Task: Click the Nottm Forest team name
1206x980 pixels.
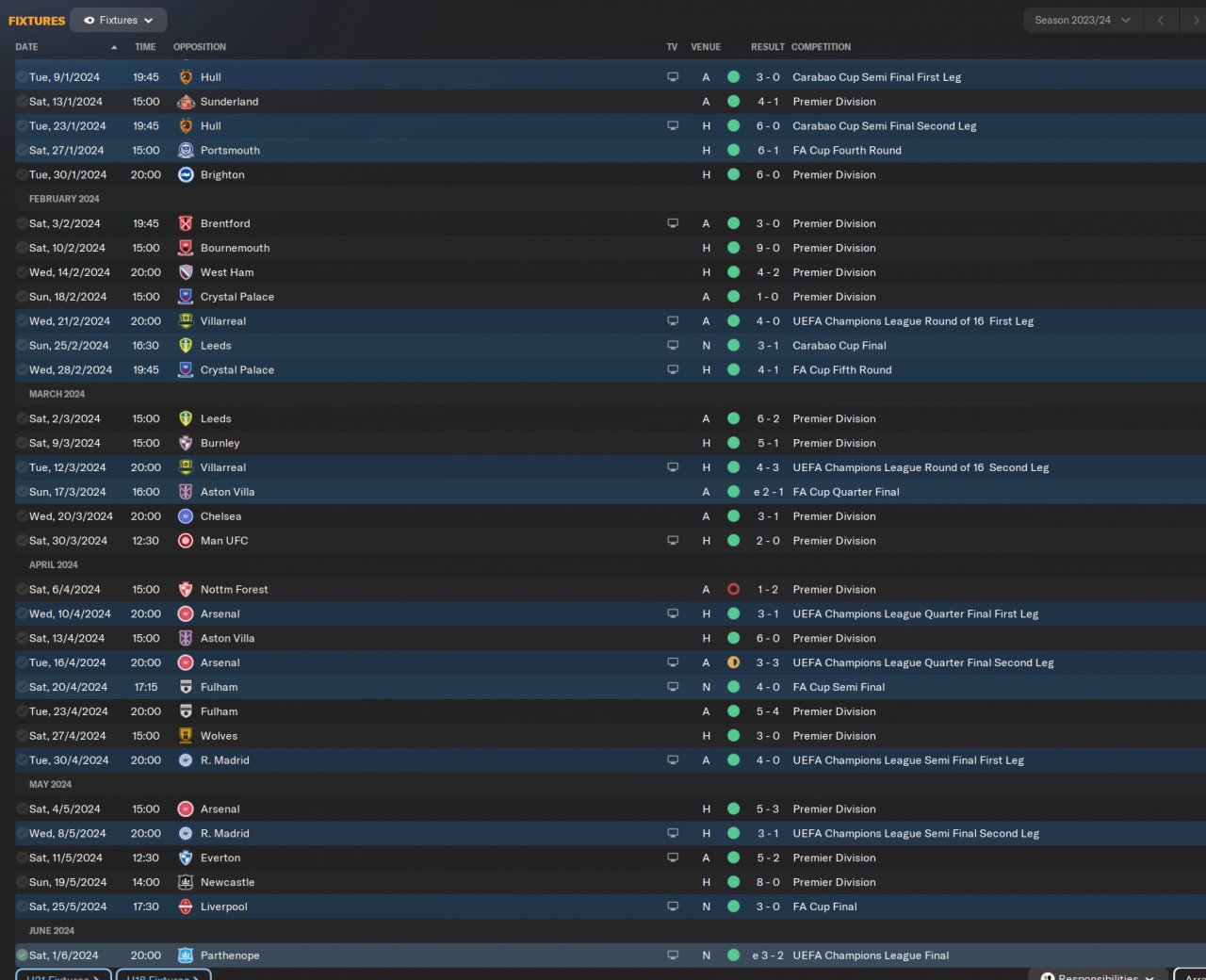Action: pyautogui.click(x=234, y=590)
